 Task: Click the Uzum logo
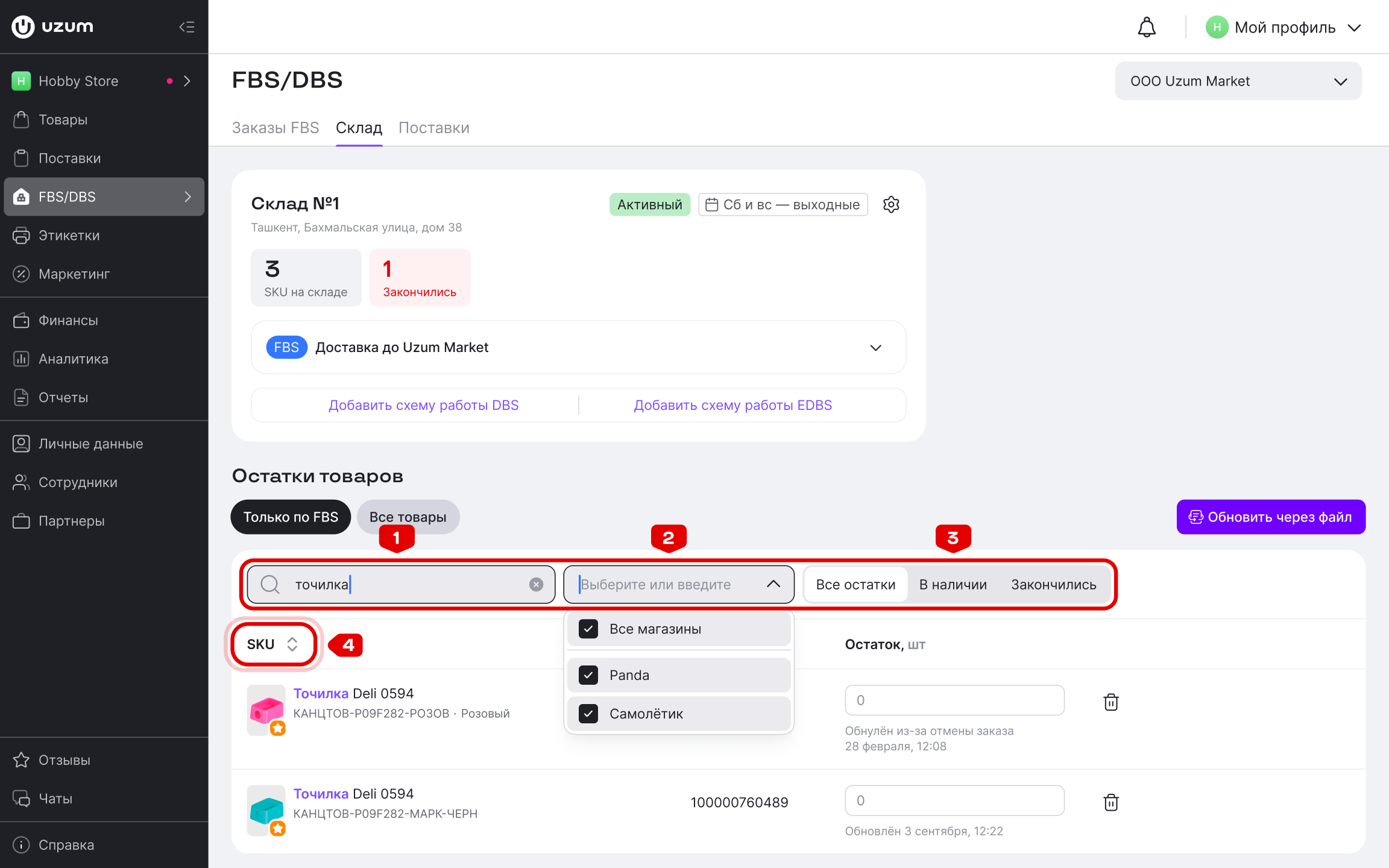[53, 27]
